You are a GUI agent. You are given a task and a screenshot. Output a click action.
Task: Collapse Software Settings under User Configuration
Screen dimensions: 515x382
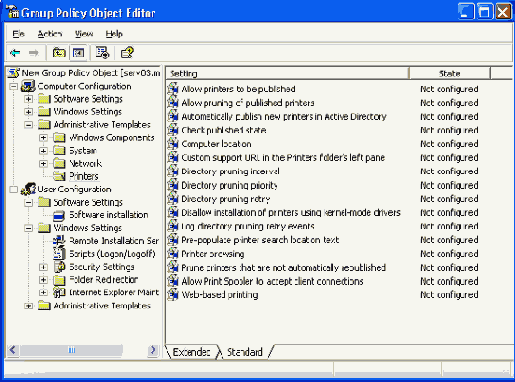pos(29,202)
